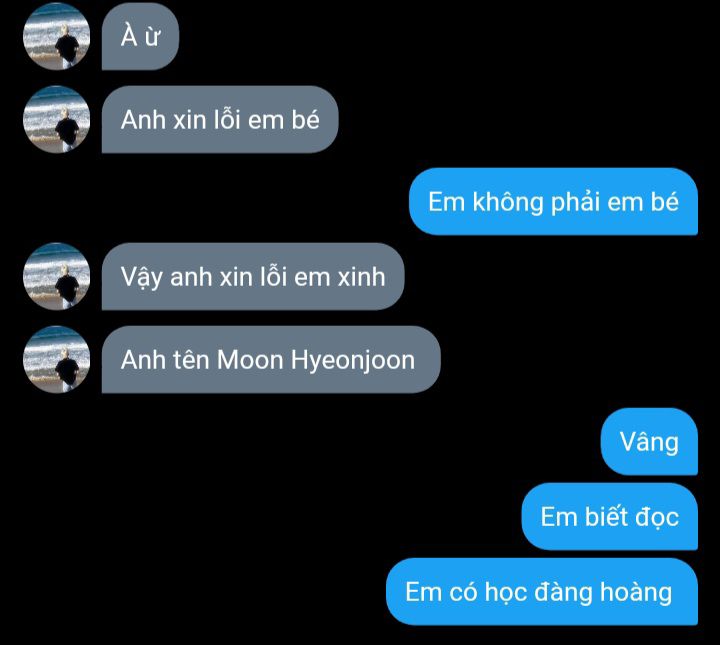Open sender avatar beside 'À ừ' message
The width and height of the screenshot is (720, 645).
56,36
